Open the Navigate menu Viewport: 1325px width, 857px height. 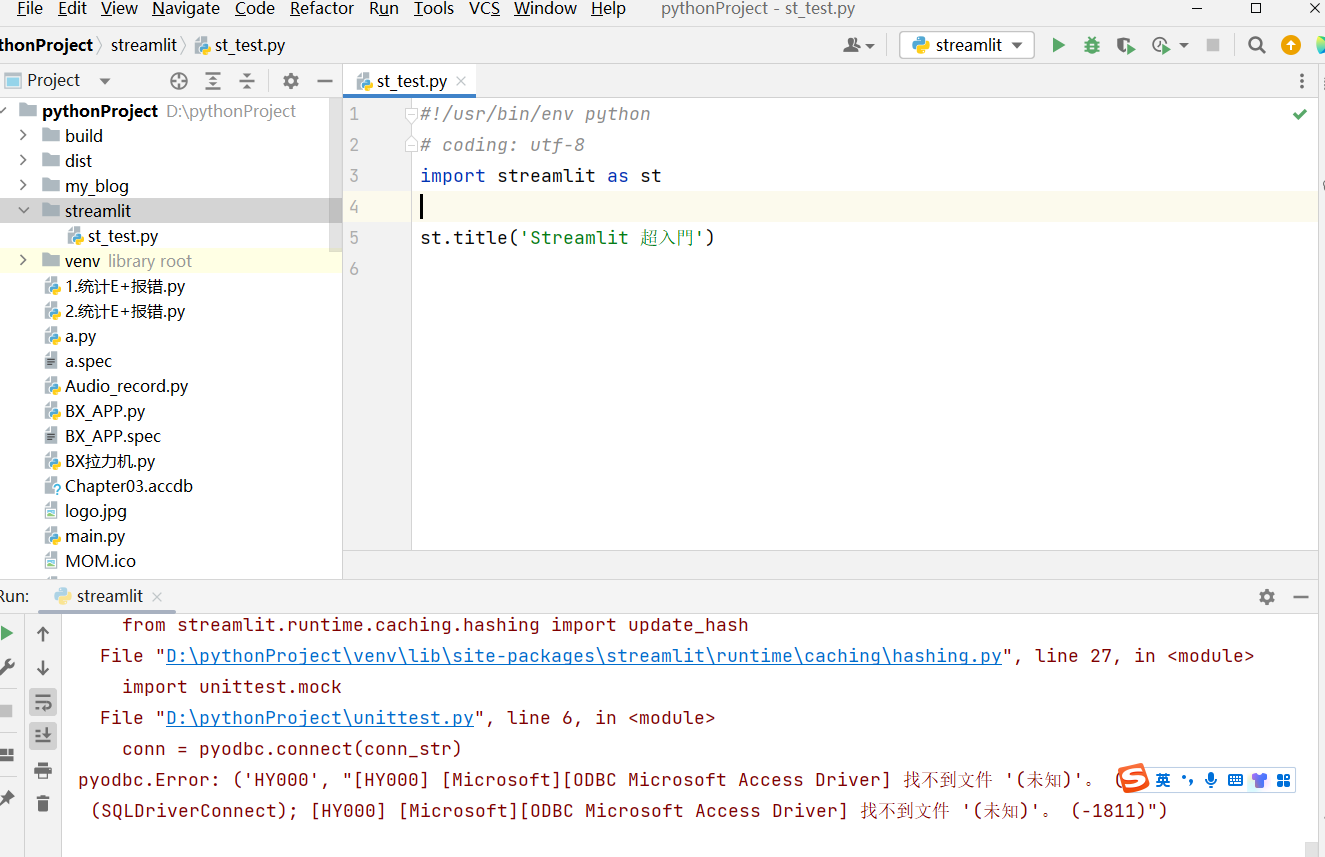click(186, 9)
